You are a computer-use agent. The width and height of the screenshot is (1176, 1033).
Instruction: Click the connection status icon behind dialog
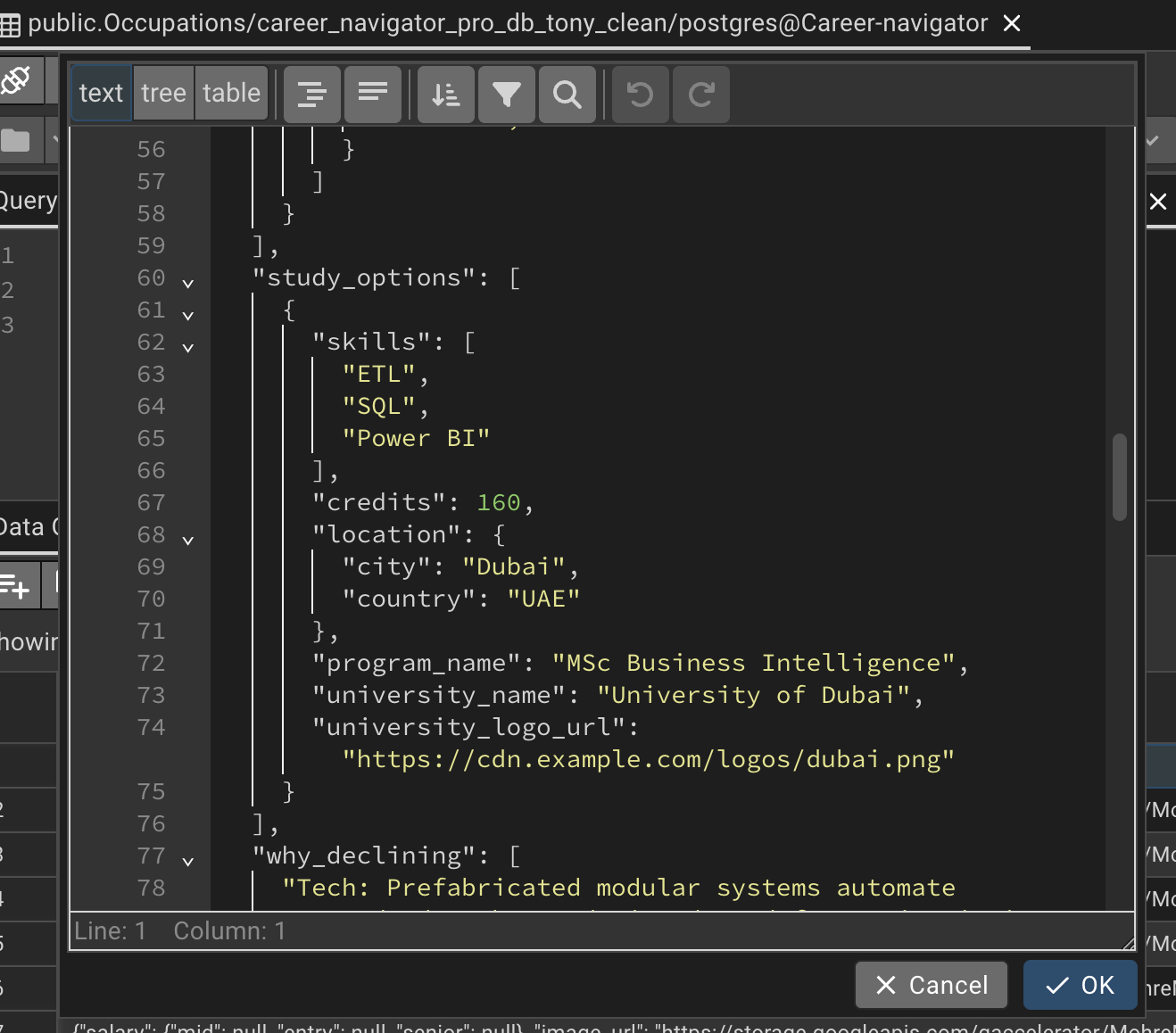point(16,80)
